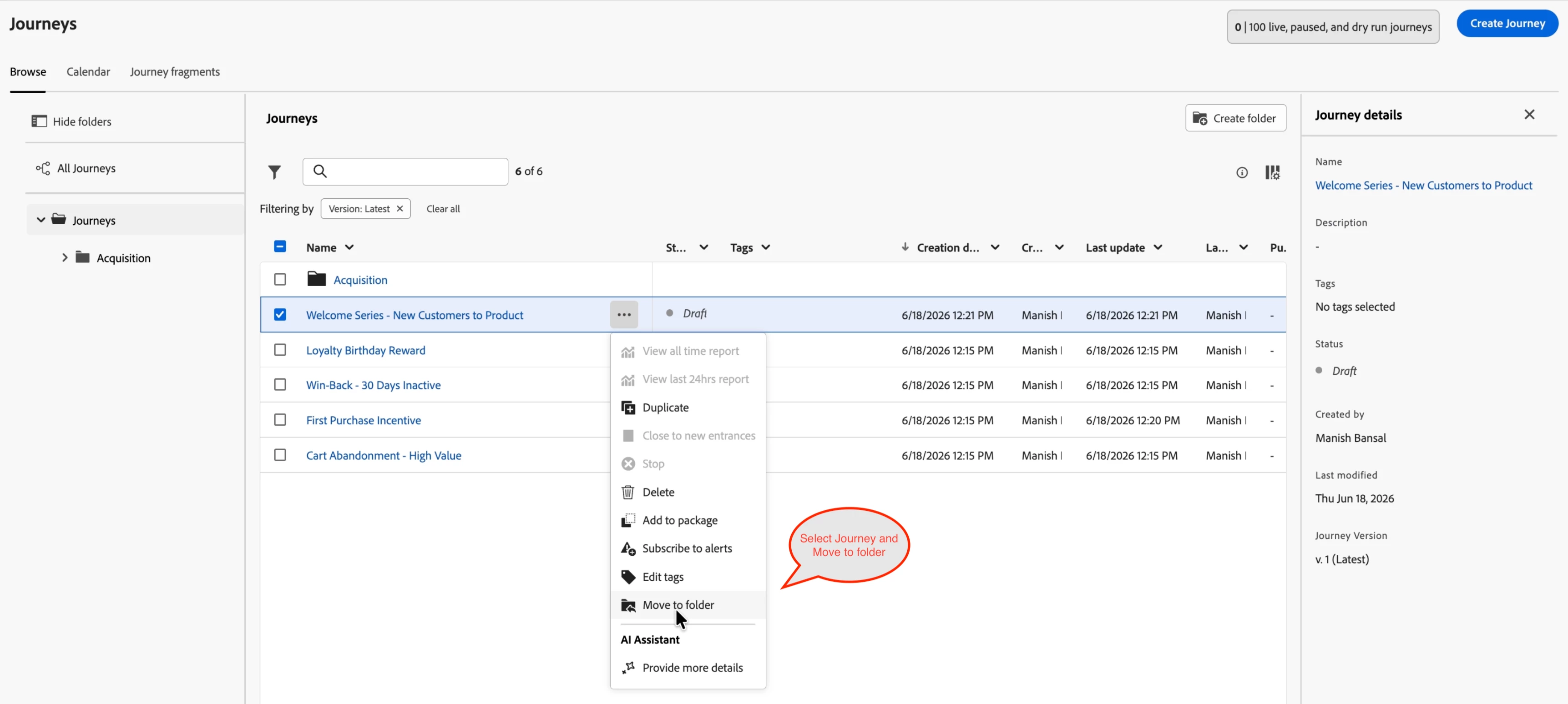This screenshot has width=1568, height=704.
Task: Click the Create folder button
Action: point(1235,118)
